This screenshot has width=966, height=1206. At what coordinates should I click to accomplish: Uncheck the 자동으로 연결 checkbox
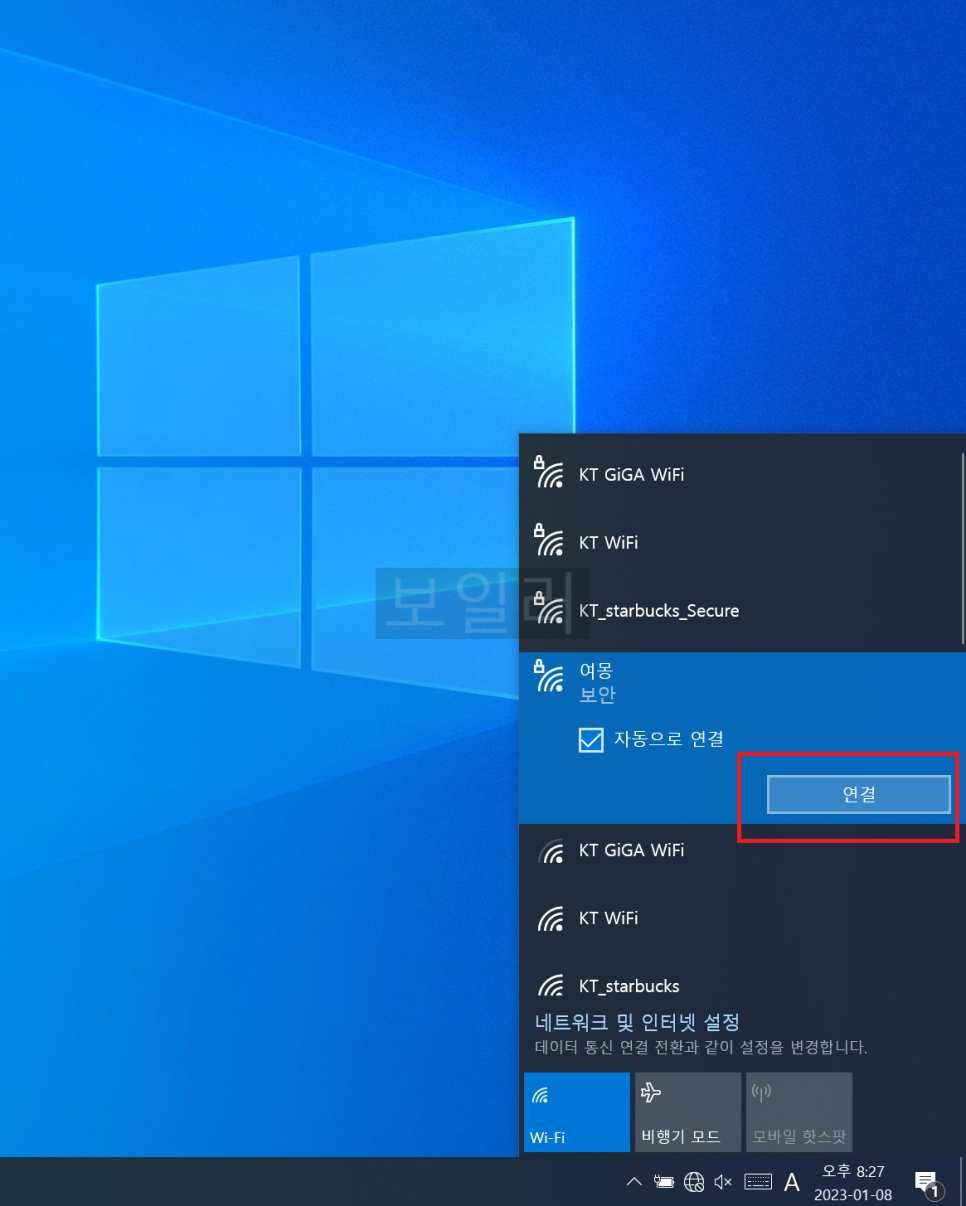(x=591, y=740)
